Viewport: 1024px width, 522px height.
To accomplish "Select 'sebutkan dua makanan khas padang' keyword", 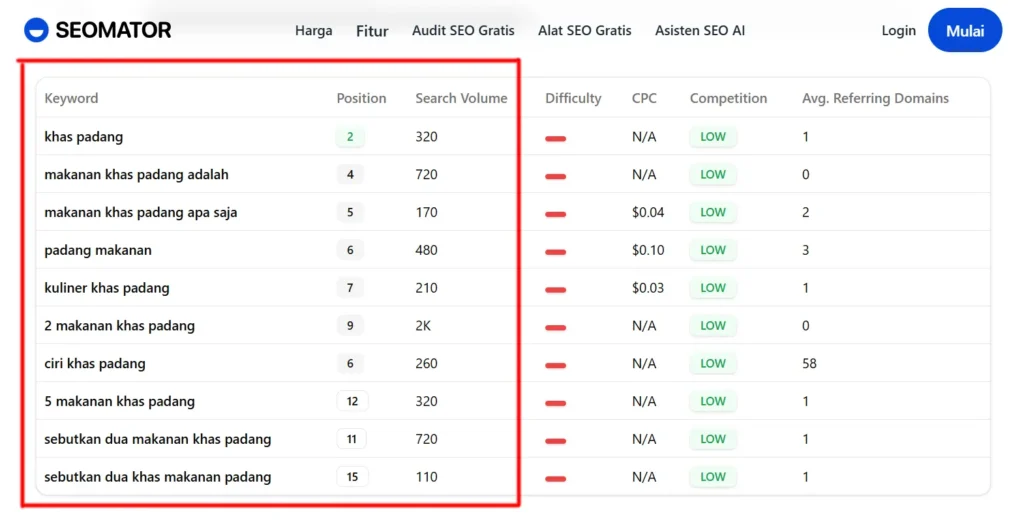I will click(157, 439).
